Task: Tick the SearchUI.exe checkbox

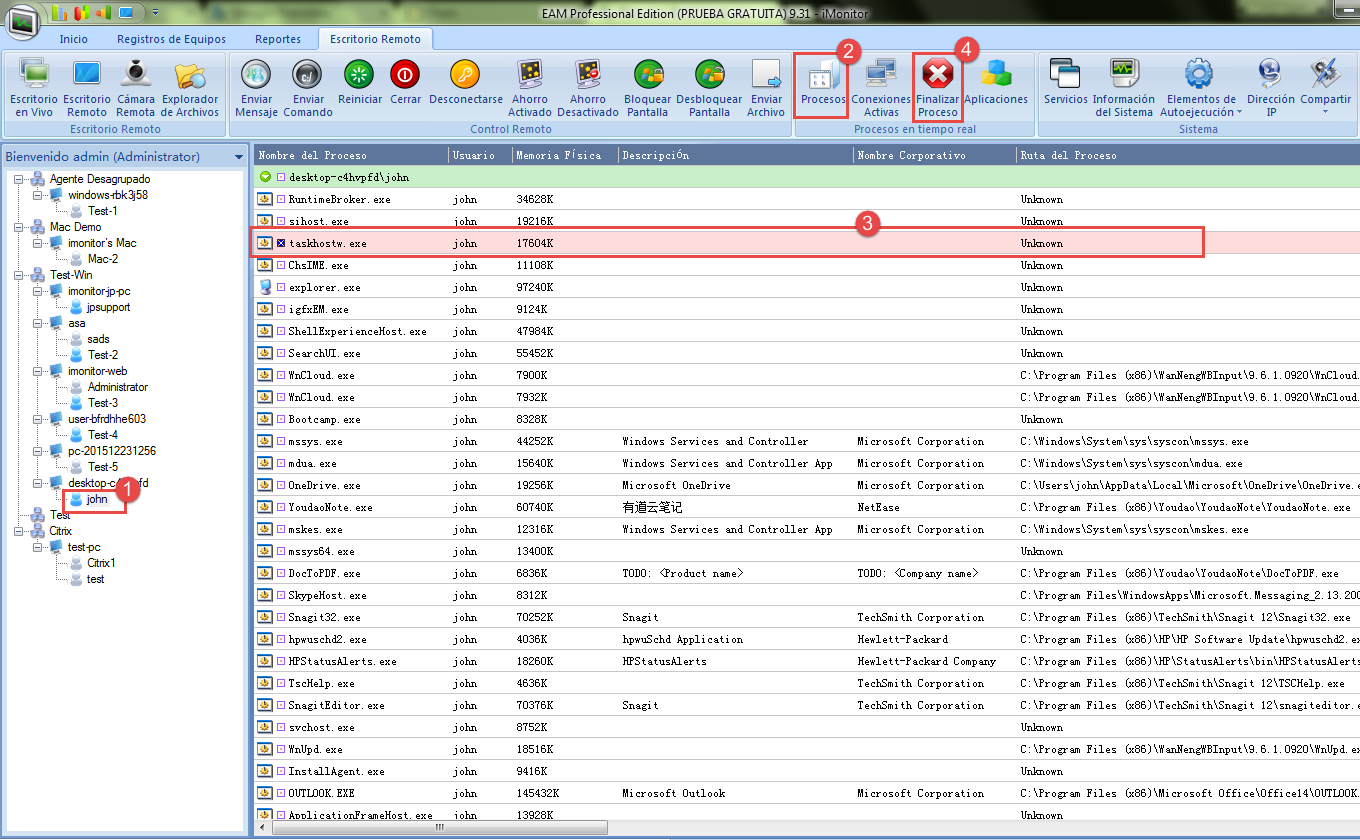Action: (282, 353)
